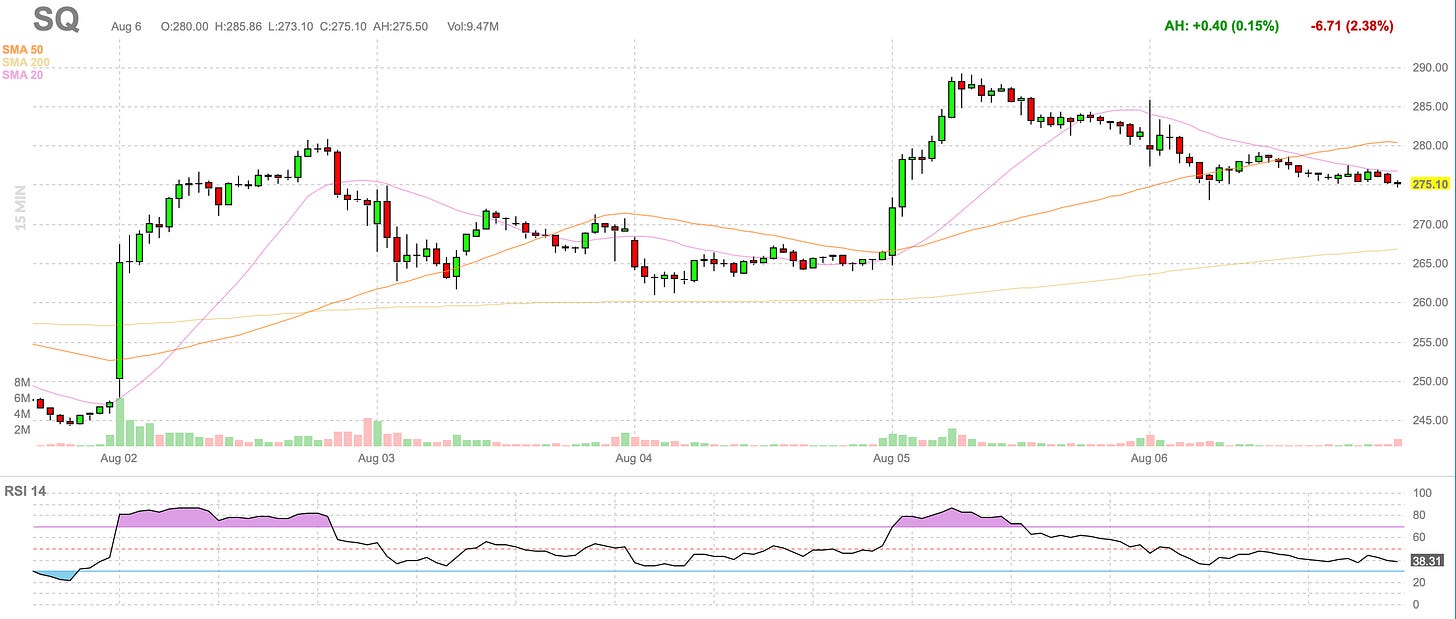The image size is (1456, 619).
Task: Click the SQ ticker symbol
Action: (x=56, y=19)
